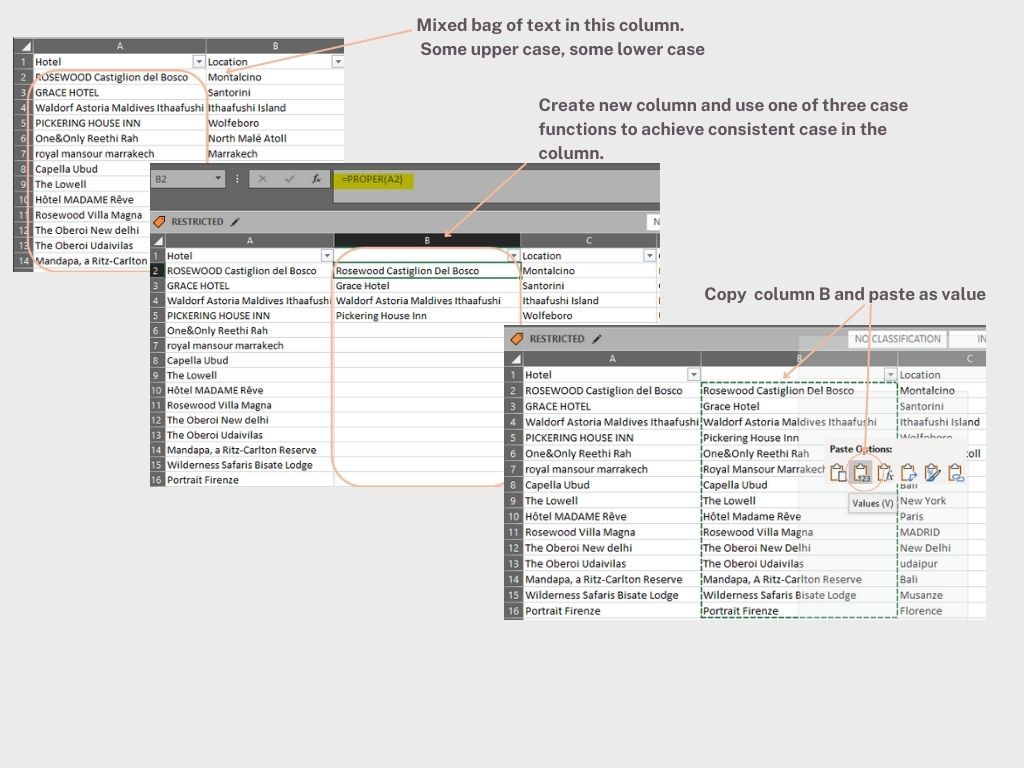
Task: Choose Paste Transpose option icon
Action: coord(908,472)
